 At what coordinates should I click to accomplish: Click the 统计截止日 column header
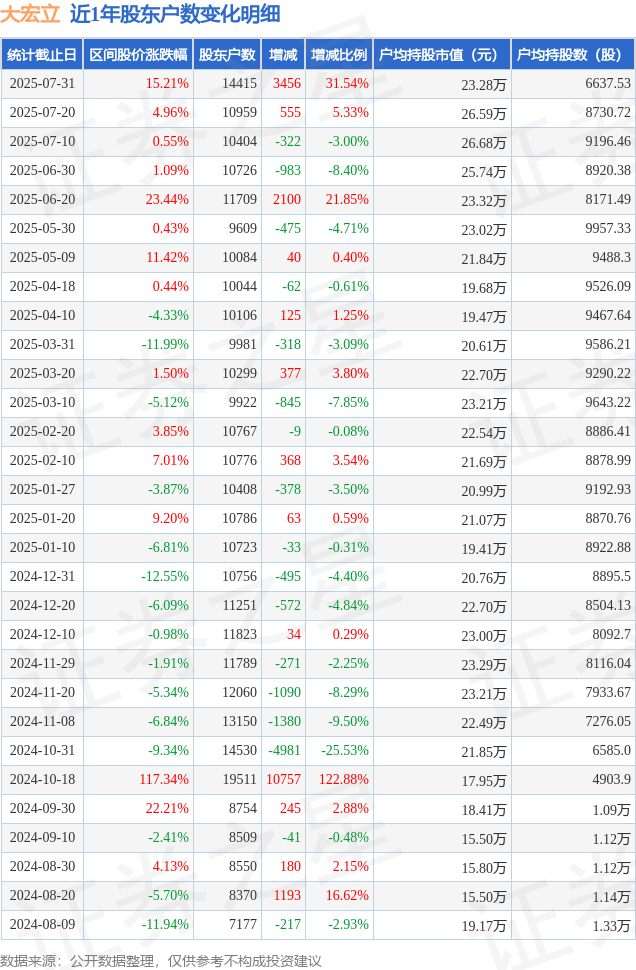tap(42, 54)
